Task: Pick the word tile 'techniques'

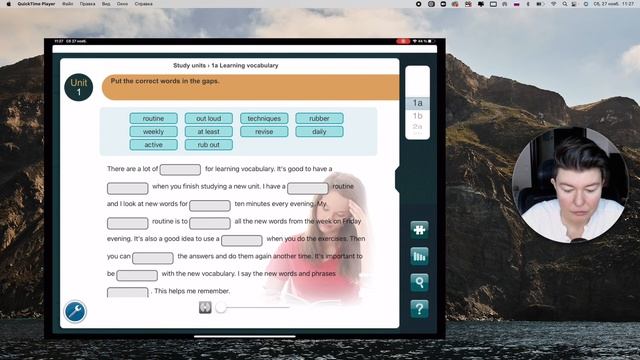Action: (x=264, y=118)
